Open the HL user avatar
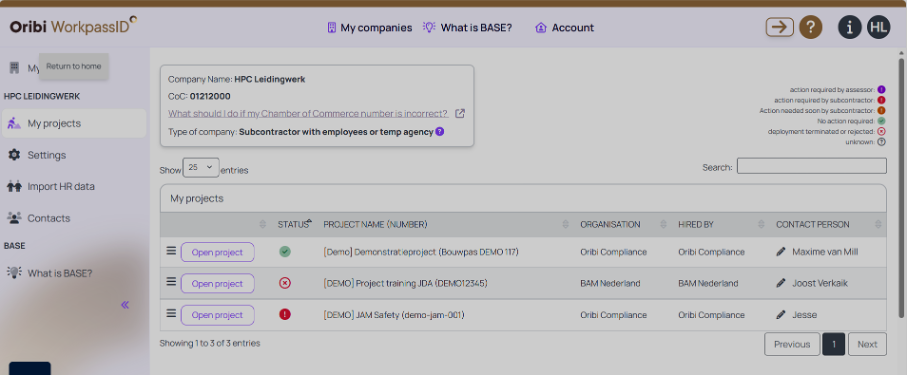 coord(878,27)
